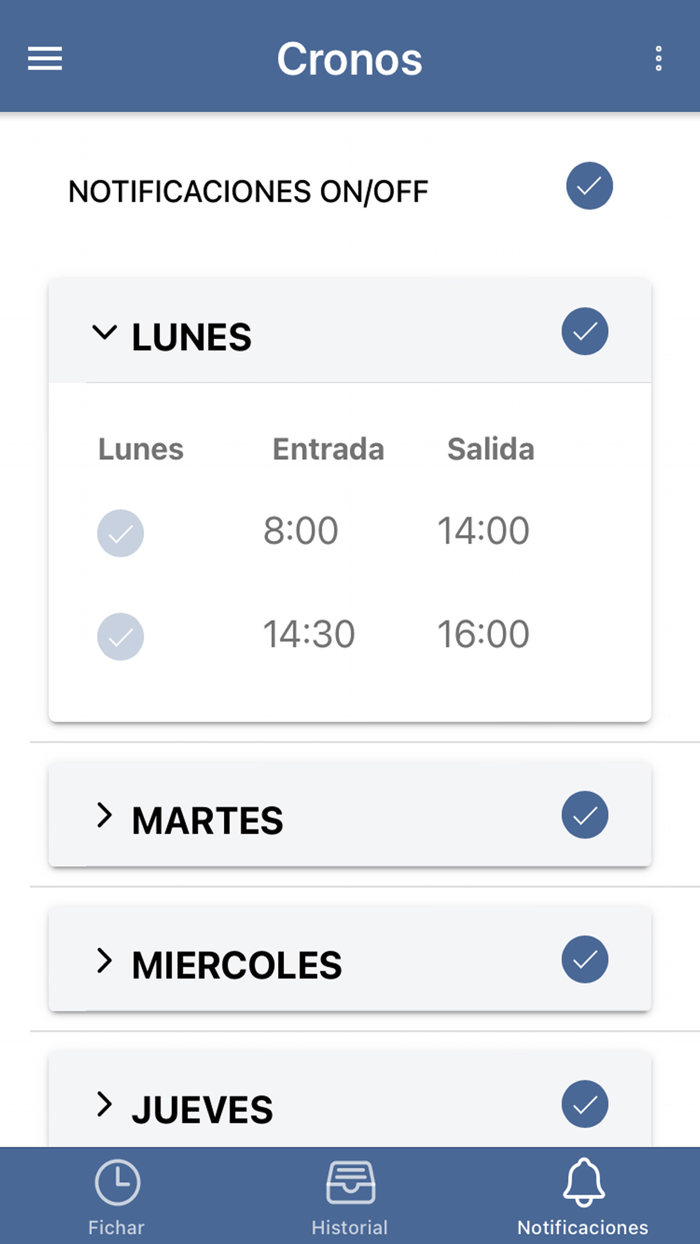
Task: Click the checkmark badge next to JUEVES
Action: coord(585,1104)
